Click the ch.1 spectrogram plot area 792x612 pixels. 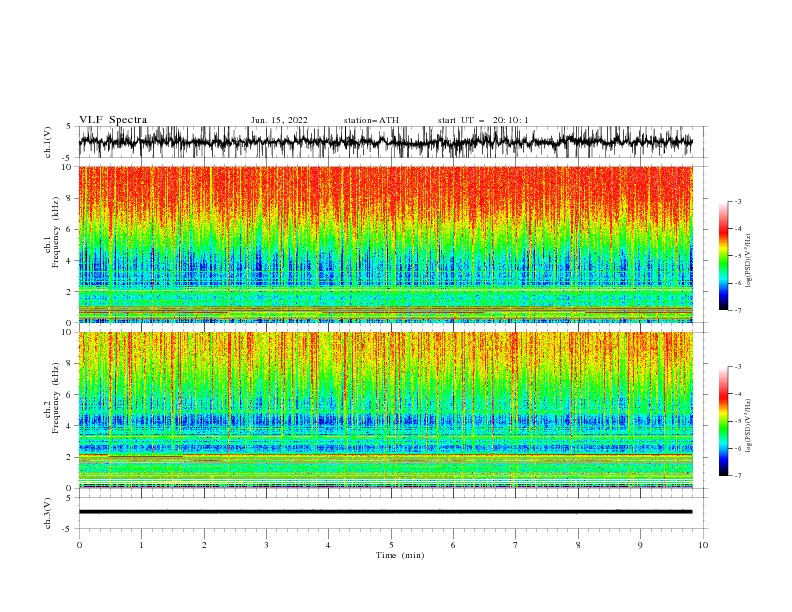click(386, 244)
